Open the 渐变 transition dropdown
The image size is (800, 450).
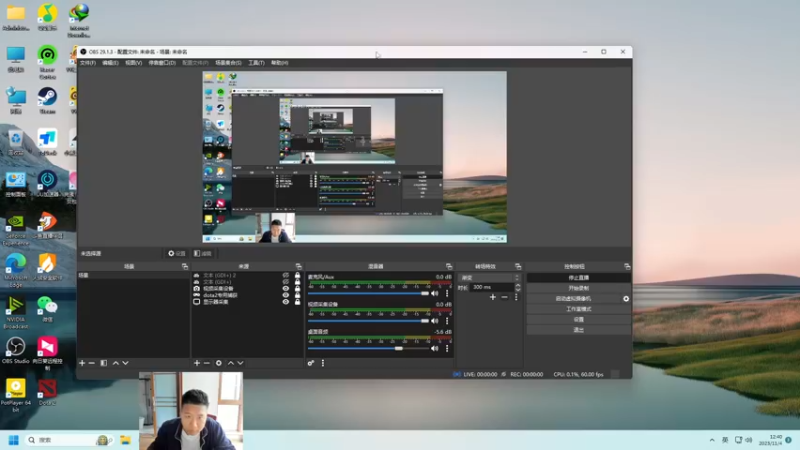(490, 278)
